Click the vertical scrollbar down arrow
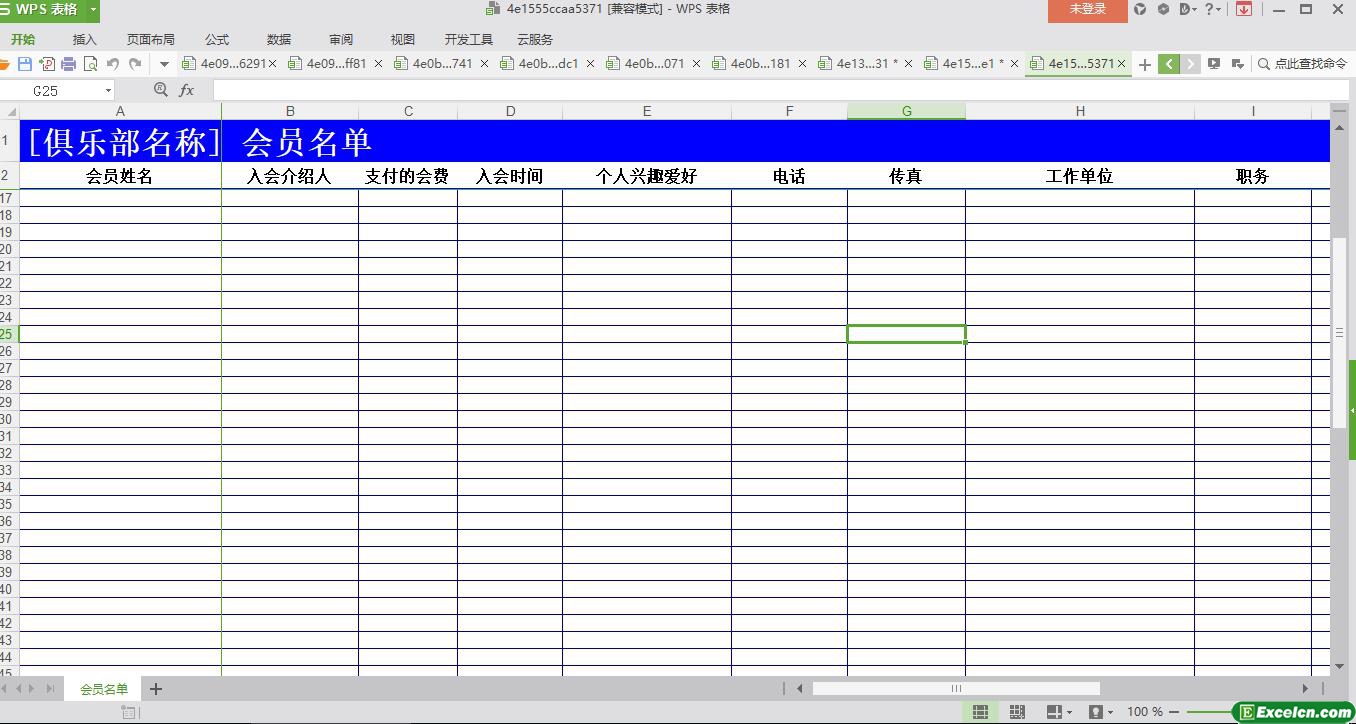The height and width of the screenshot is (724, 1356). click(x=1339, y=666)
